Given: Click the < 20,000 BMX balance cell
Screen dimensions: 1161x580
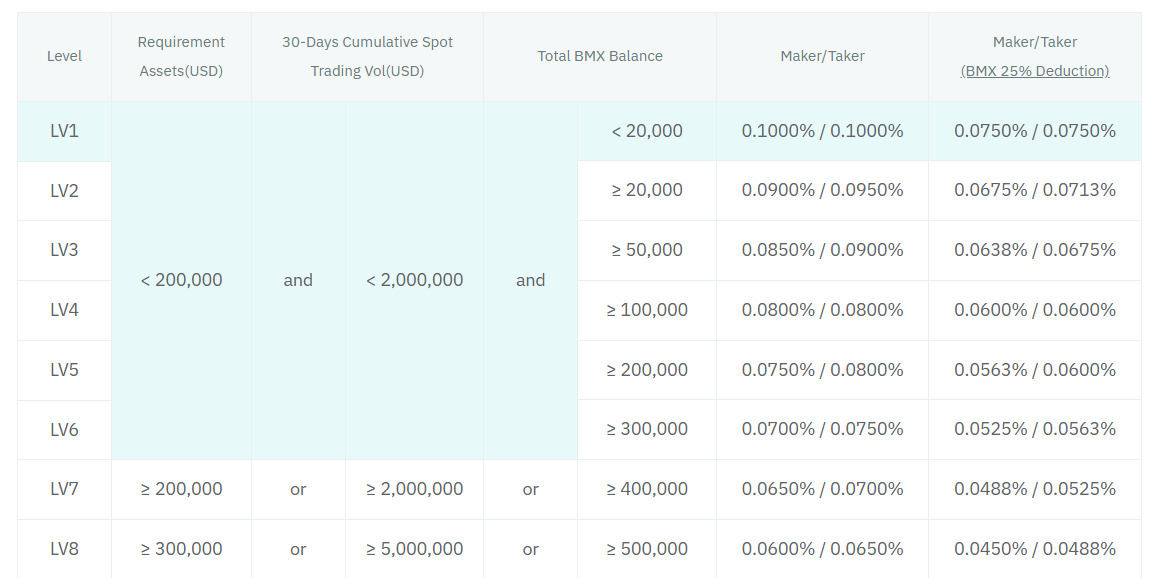Looking at the screenshot, I should 646,131.
